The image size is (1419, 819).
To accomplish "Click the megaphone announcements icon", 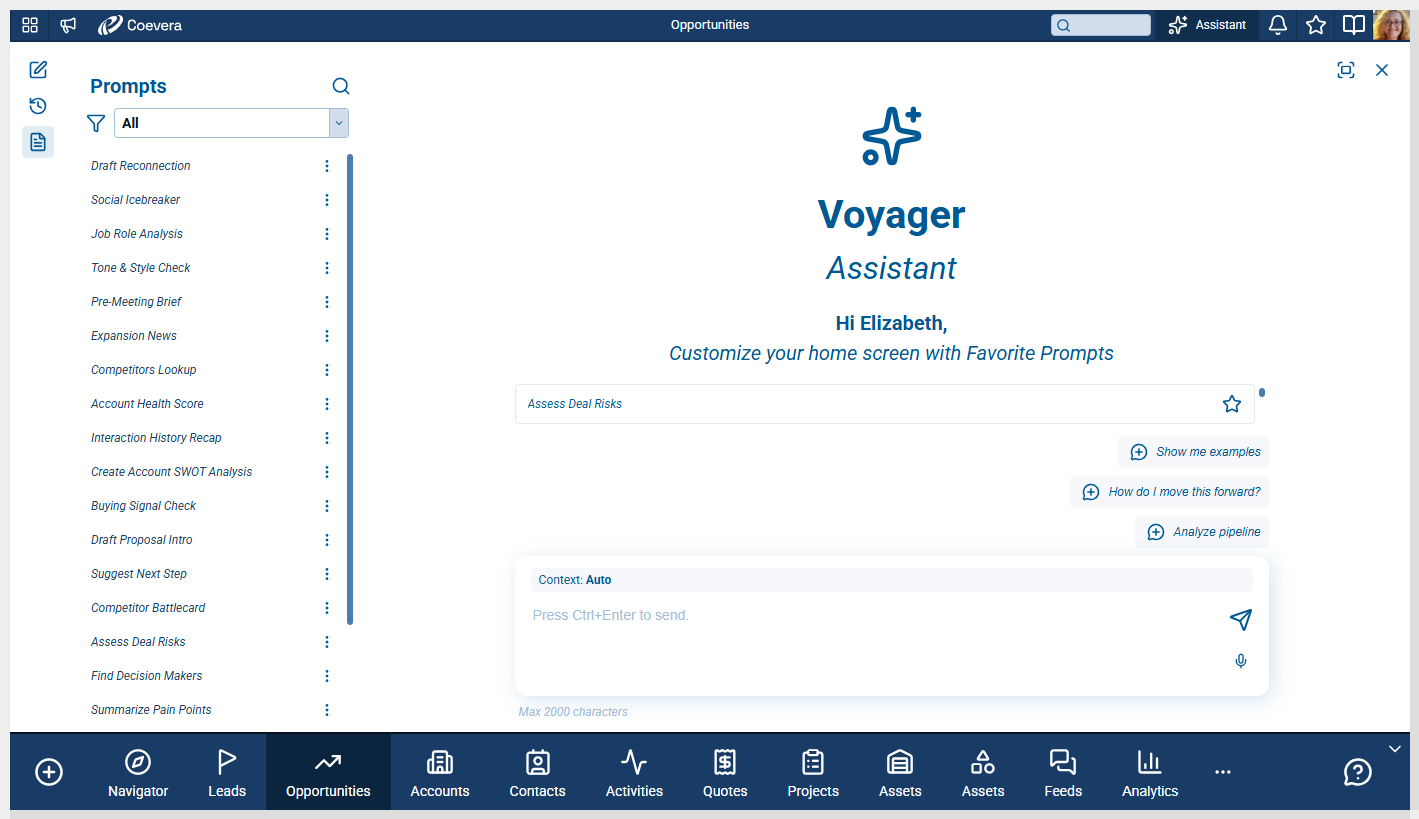I will pos(68,25).
